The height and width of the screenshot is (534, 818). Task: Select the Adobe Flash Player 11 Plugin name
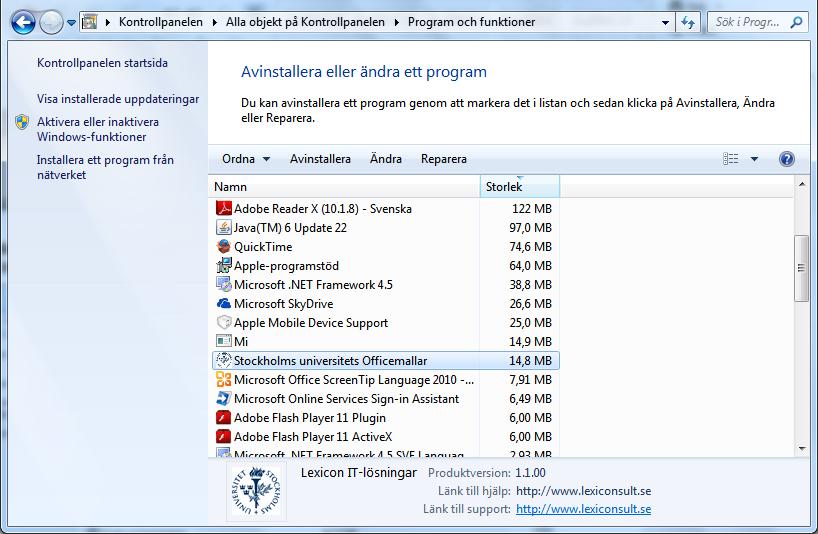pos(310,418)
